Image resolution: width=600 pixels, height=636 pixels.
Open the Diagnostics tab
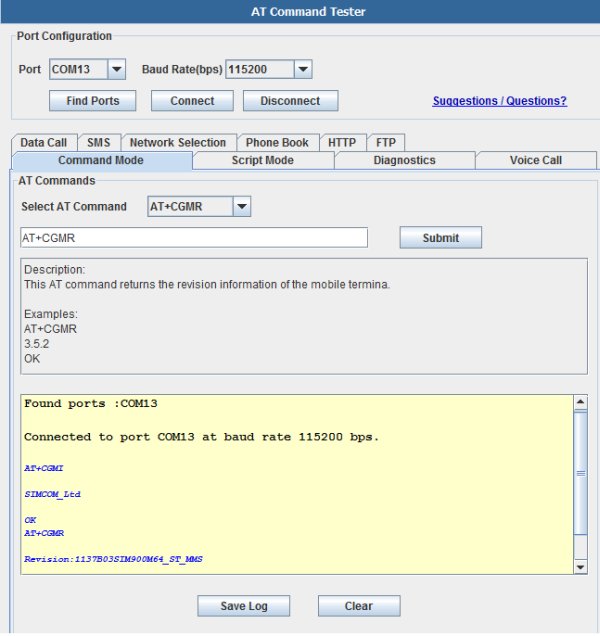pyautogui.click(x=404, y=160)
